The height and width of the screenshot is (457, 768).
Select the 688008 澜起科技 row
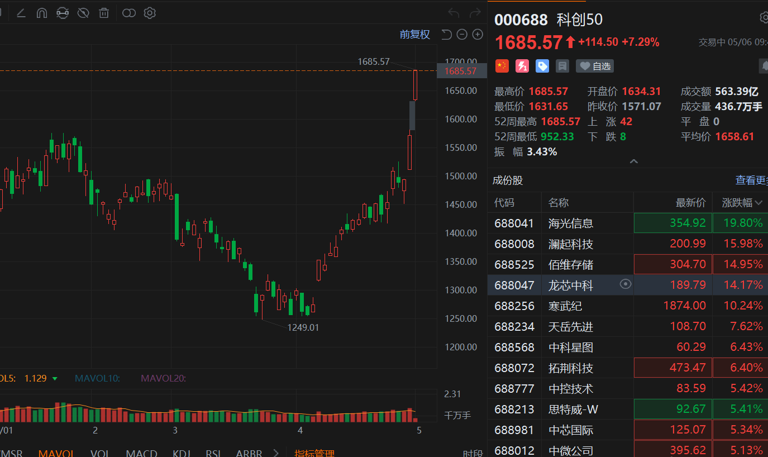(x=628, y=243)
